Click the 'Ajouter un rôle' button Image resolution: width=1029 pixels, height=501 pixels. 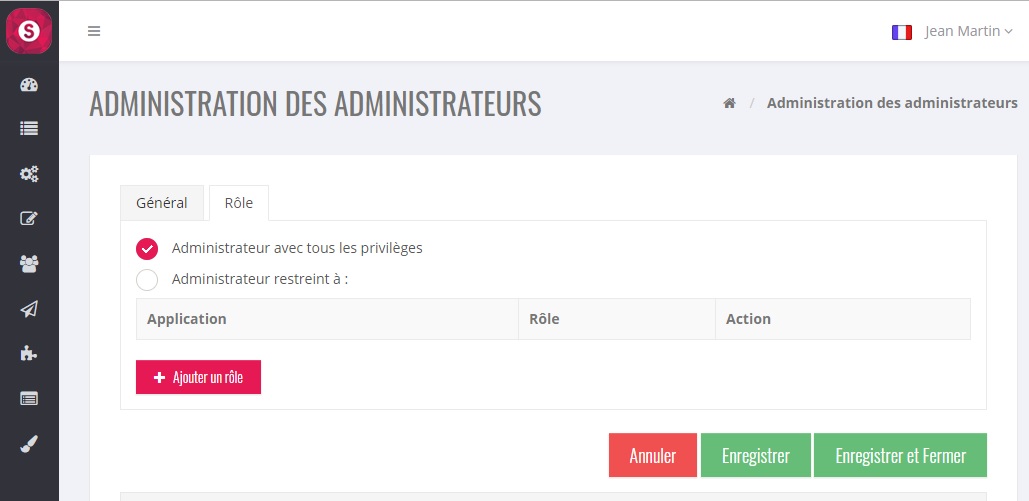pos(198,378)
